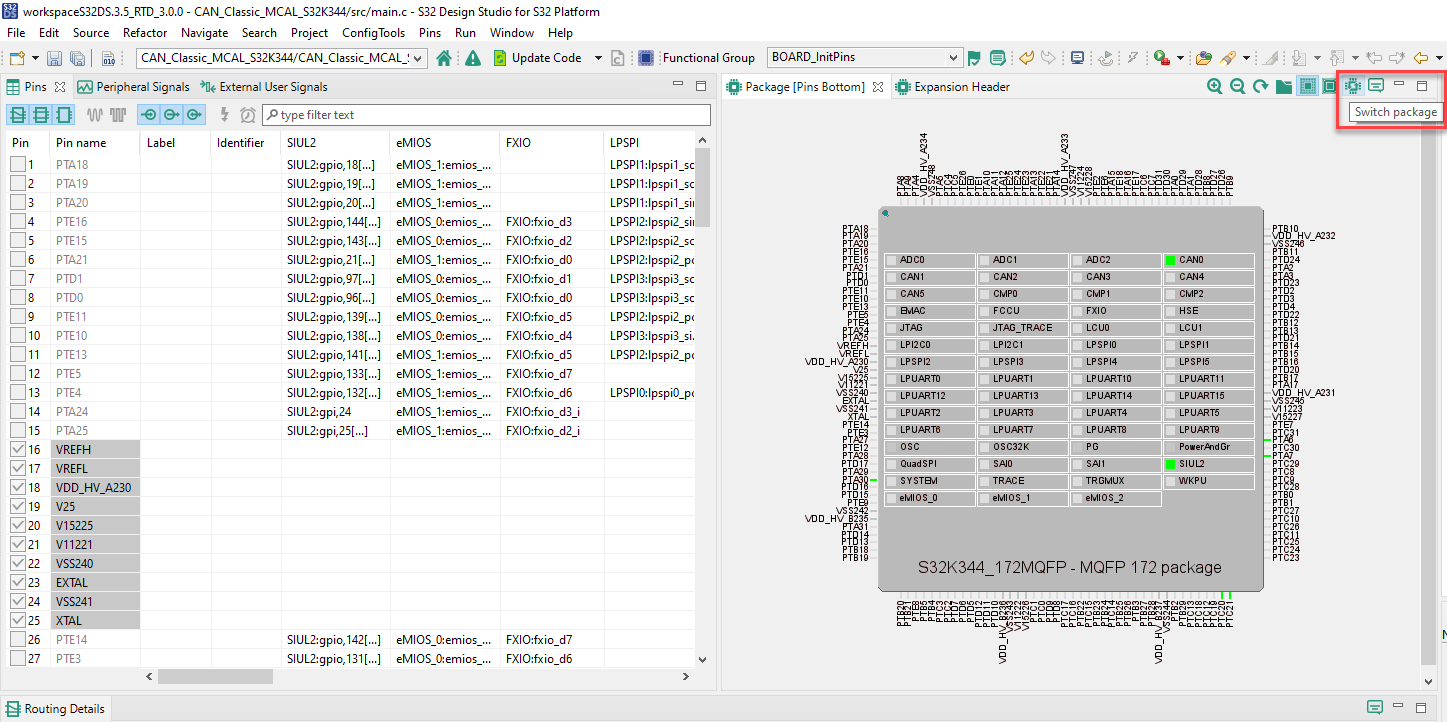The width and height of the screenshot is (1447, 722).
Task: Click the Zoom Out icon in package toolbar
Action: pos(1237,87)
